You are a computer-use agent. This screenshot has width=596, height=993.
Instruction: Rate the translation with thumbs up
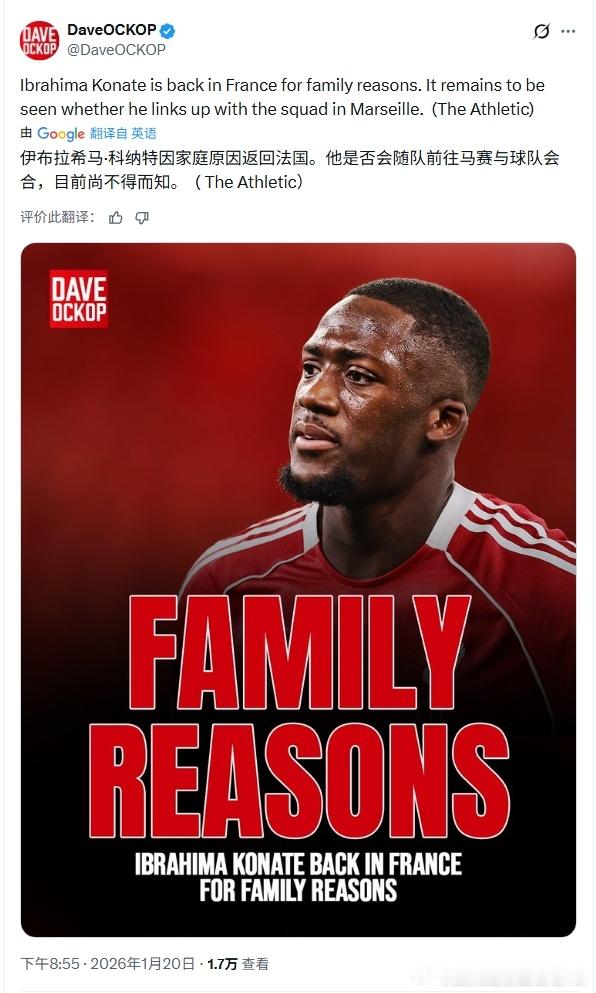(115, 217)
